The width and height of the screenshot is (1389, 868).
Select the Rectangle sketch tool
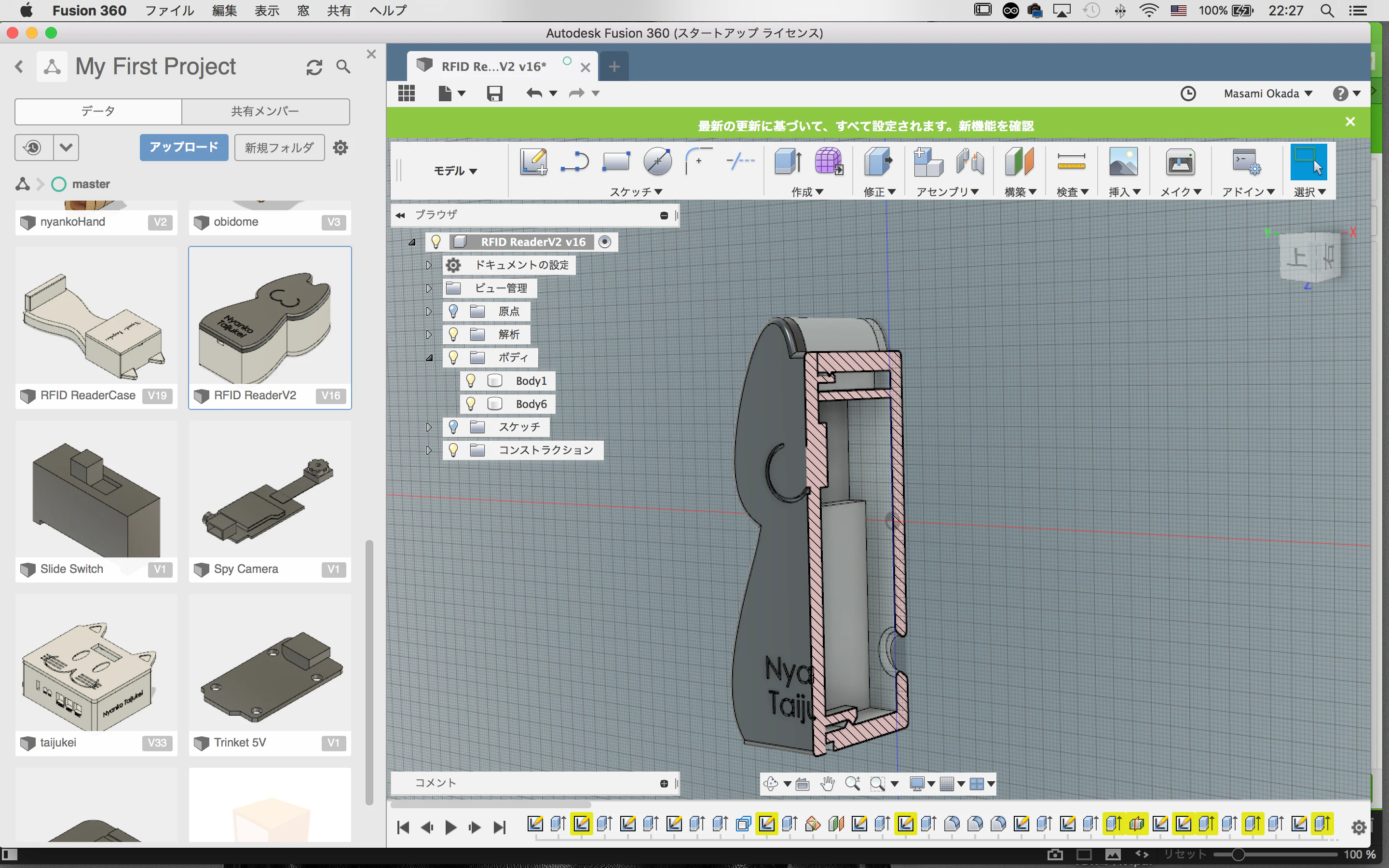(616, 162)
